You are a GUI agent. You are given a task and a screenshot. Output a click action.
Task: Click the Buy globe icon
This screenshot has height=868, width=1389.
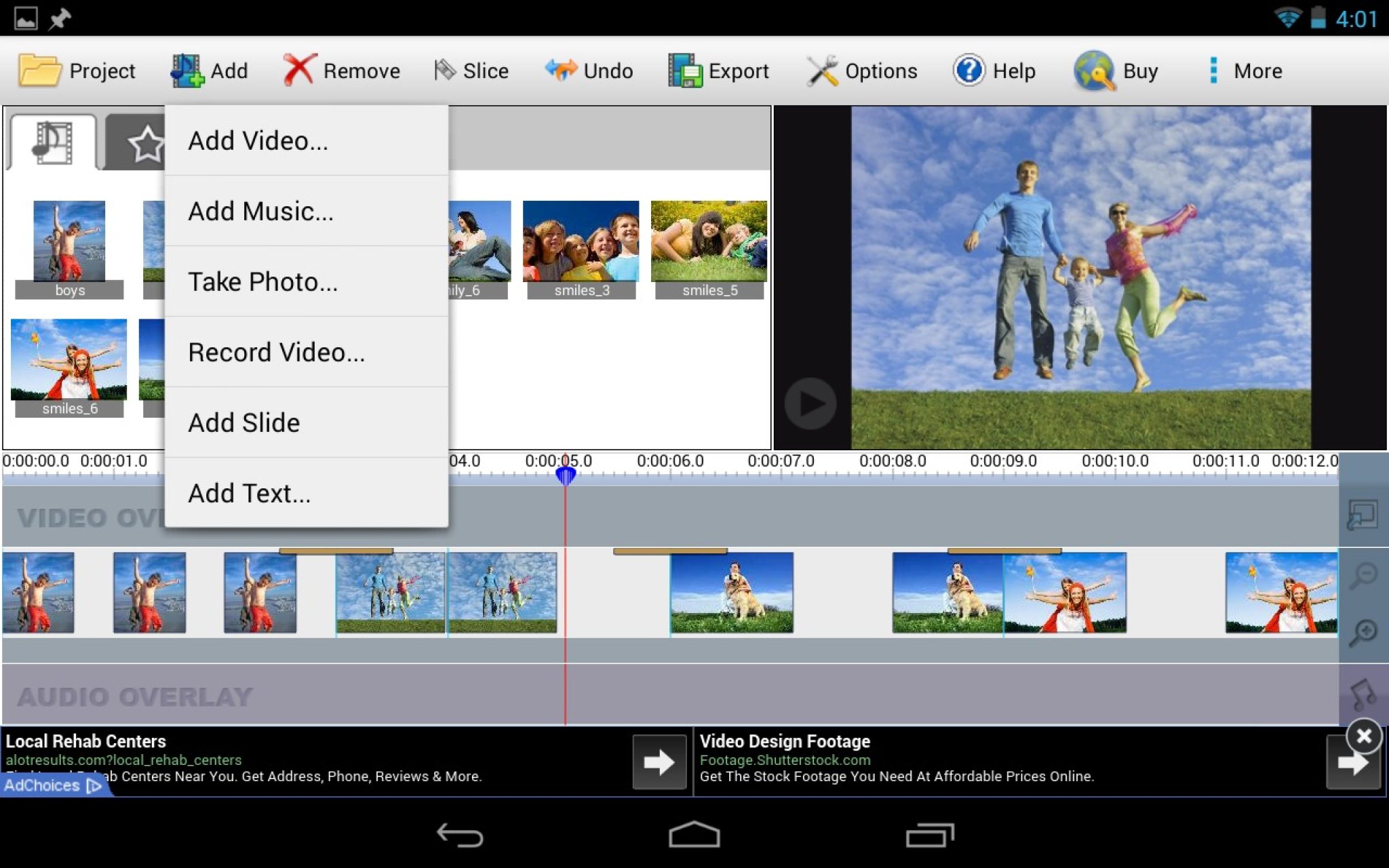pyautogui.click(x=1094, y=71)
